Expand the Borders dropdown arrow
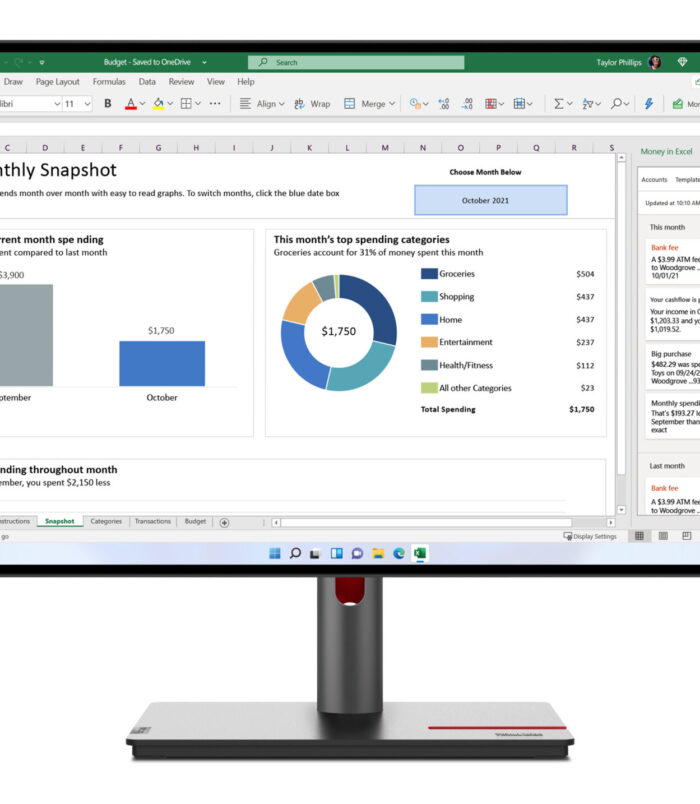 tap(198, 104)
